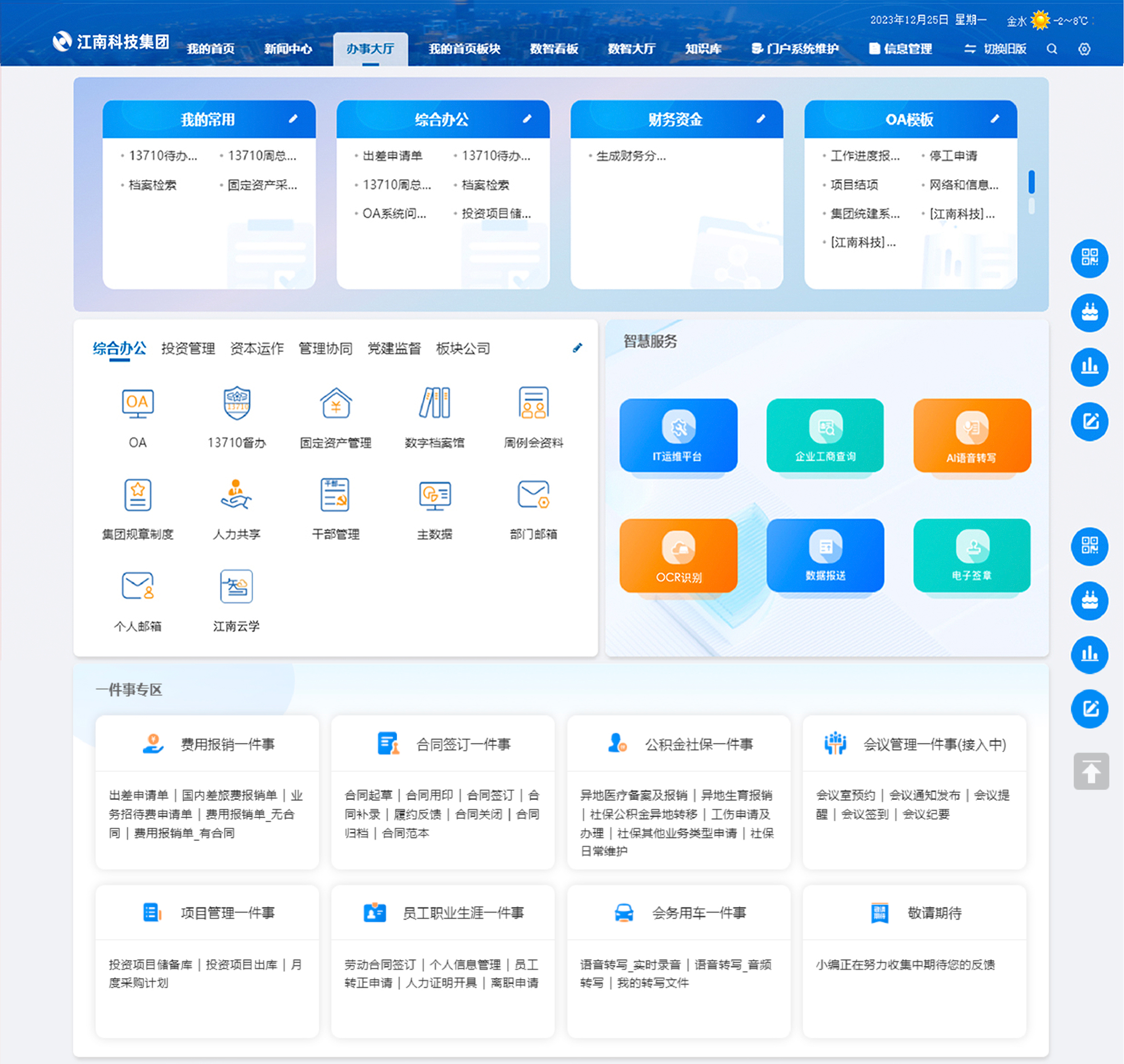This screenshot has width=1124, height=1064.
Task: Edit the OA模板 card via pencil
Action: (x=995, y=119)
